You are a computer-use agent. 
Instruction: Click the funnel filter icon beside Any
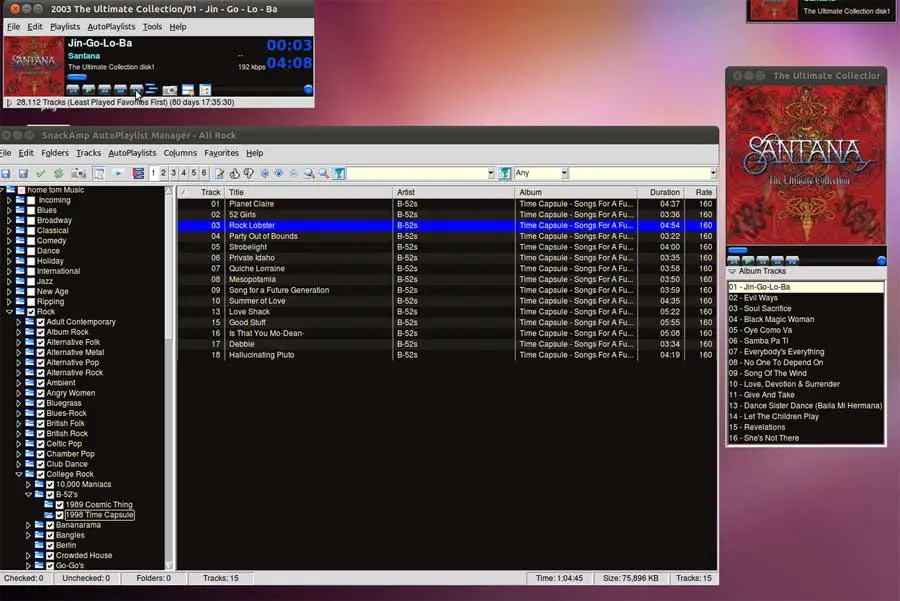point(505,173)
